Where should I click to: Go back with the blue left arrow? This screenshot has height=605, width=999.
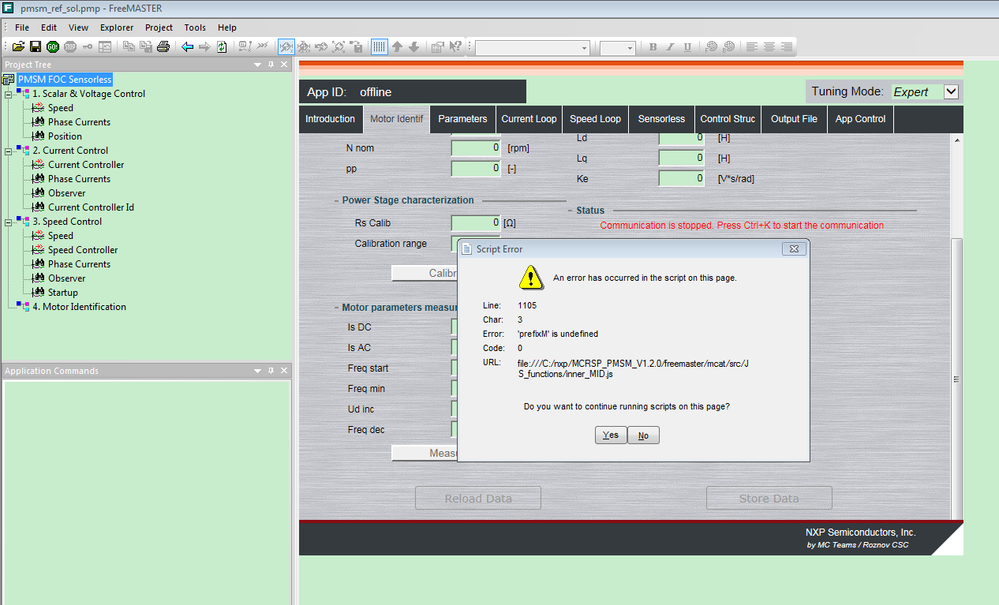187,46
